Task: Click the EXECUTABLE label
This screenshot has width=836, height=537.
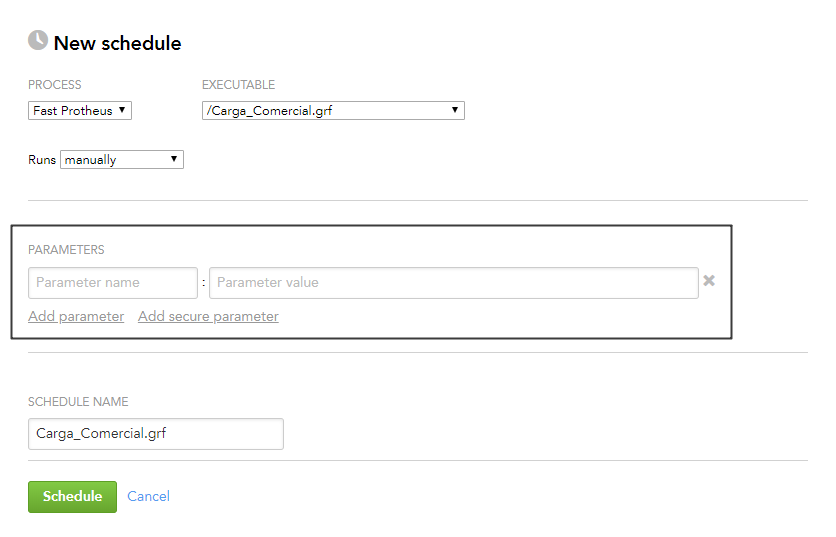Action: click(x=238, y=85)
